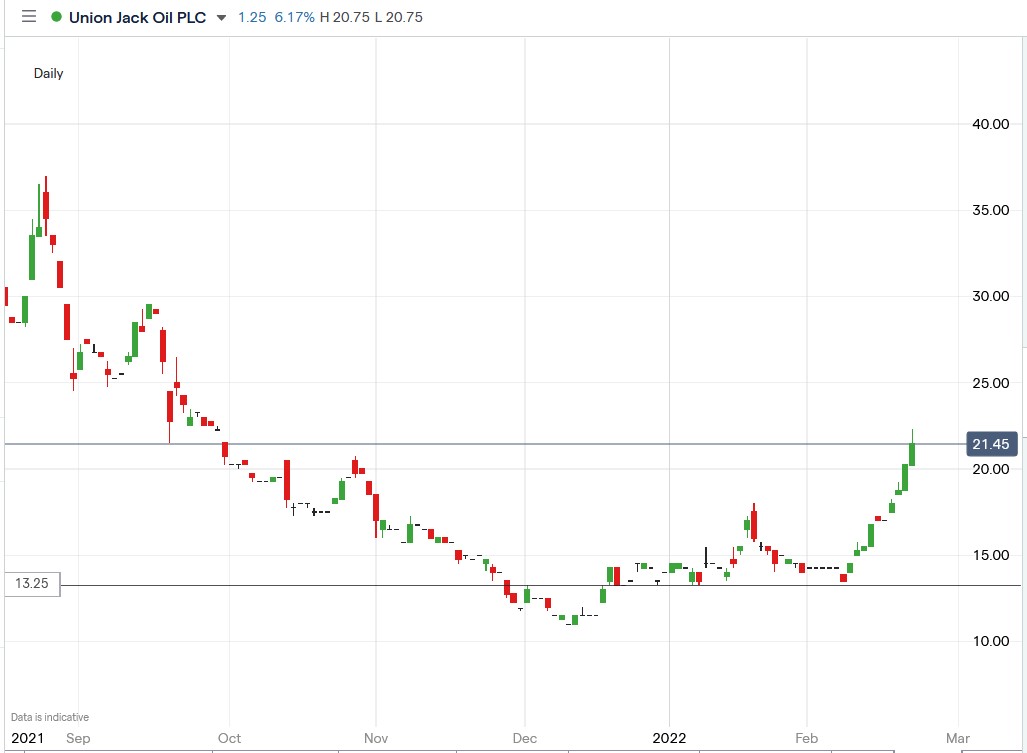This screenshot has height=753, width=1027.
Task: Click the 40.00 price axis label
Action: [x=990, y=124]
